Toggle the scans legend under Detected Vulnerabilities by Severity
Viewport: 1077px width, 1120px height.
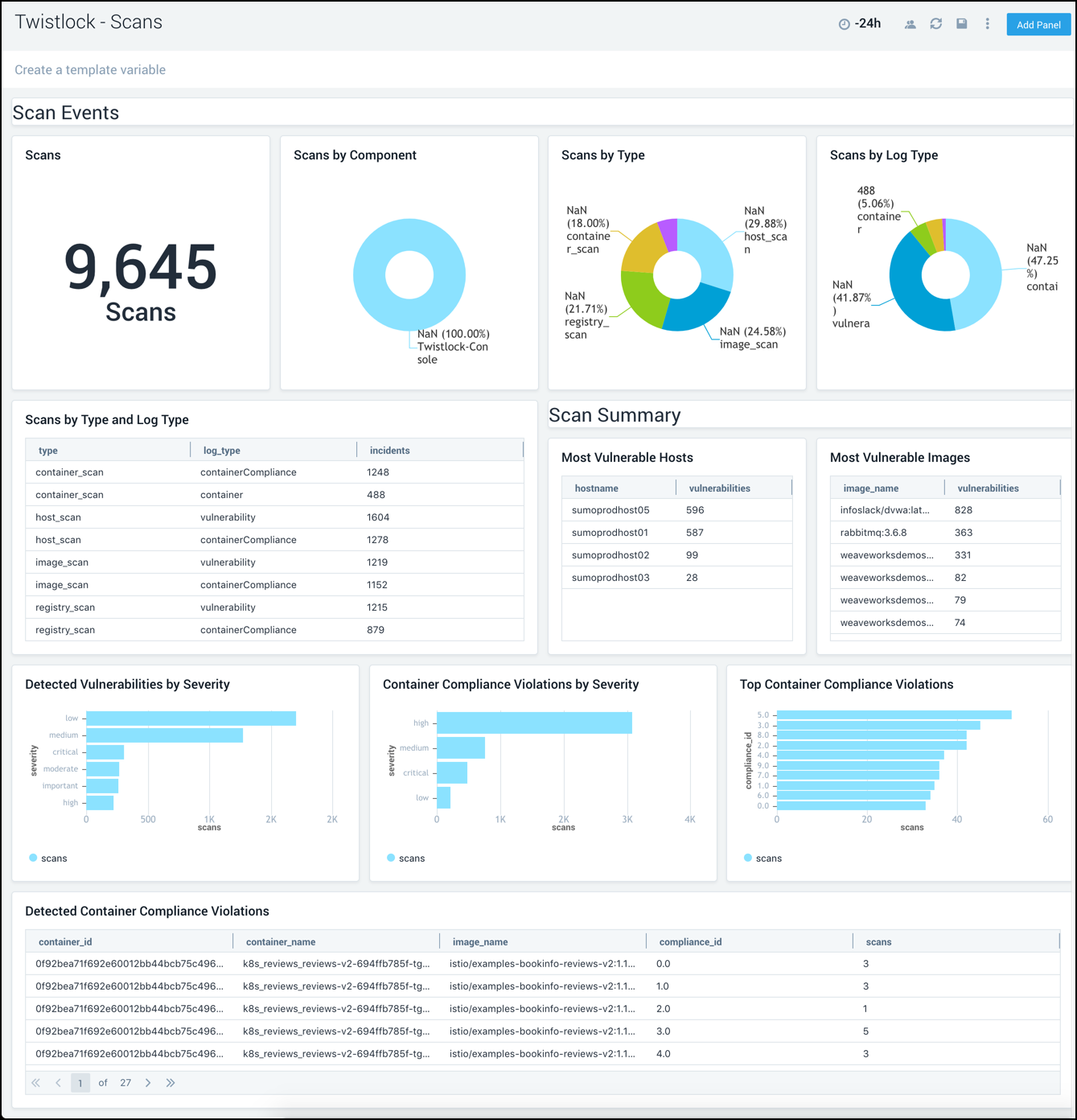pyautogui.click(x=48, y=858)
